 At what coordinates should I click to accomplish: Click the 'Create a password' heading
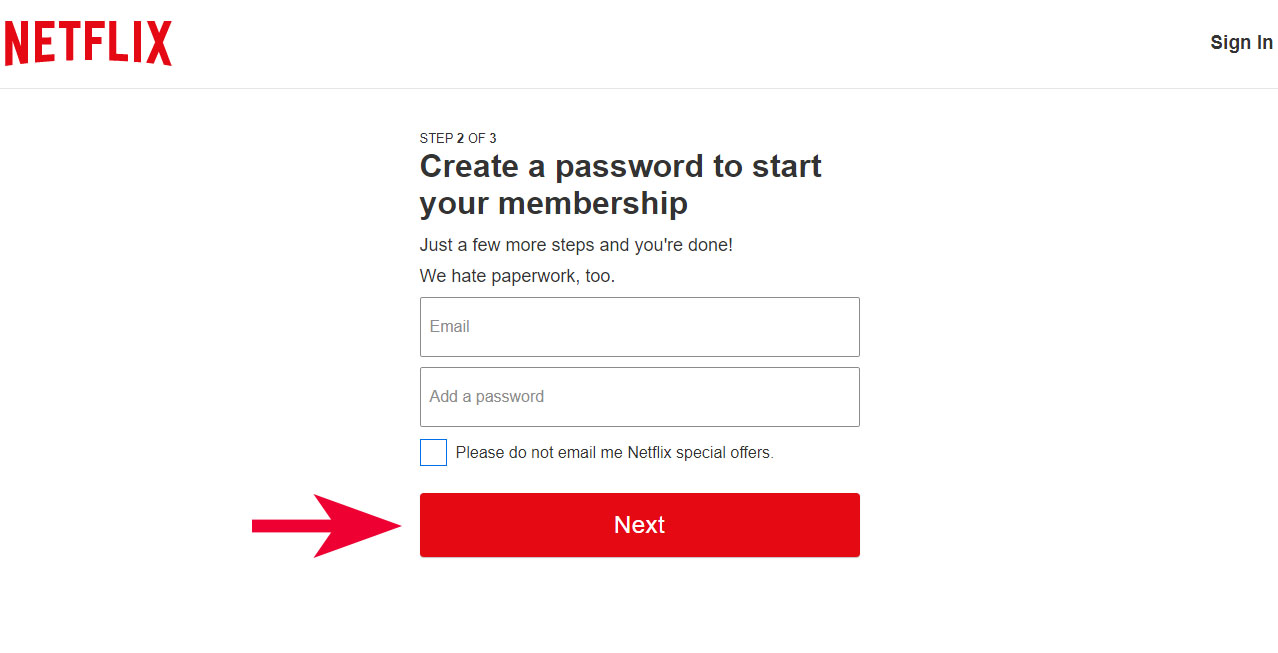(x=620, y=184)
